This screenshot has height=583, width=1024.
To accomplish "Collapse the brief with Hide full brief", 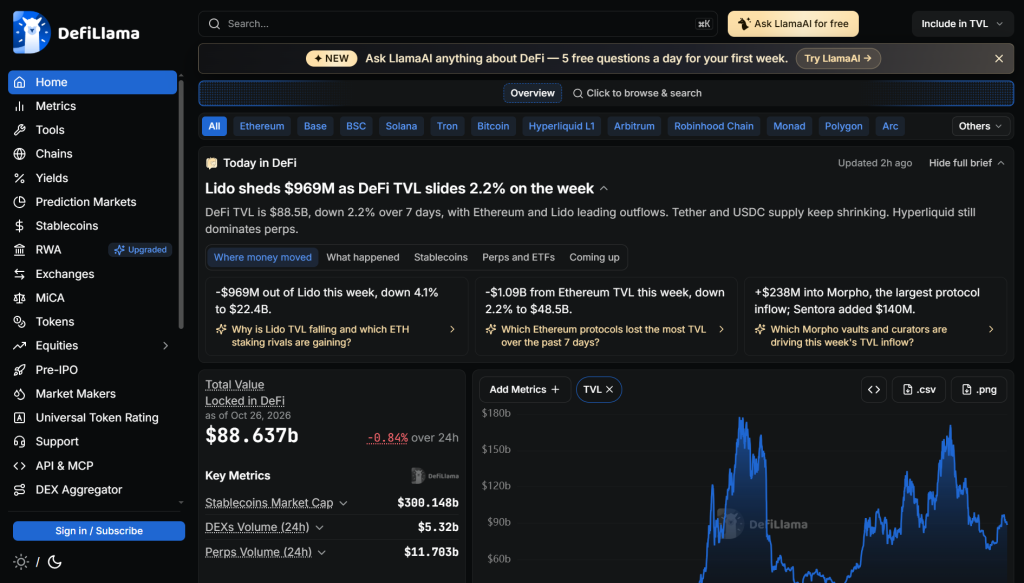I will click(x=967, y=163).
